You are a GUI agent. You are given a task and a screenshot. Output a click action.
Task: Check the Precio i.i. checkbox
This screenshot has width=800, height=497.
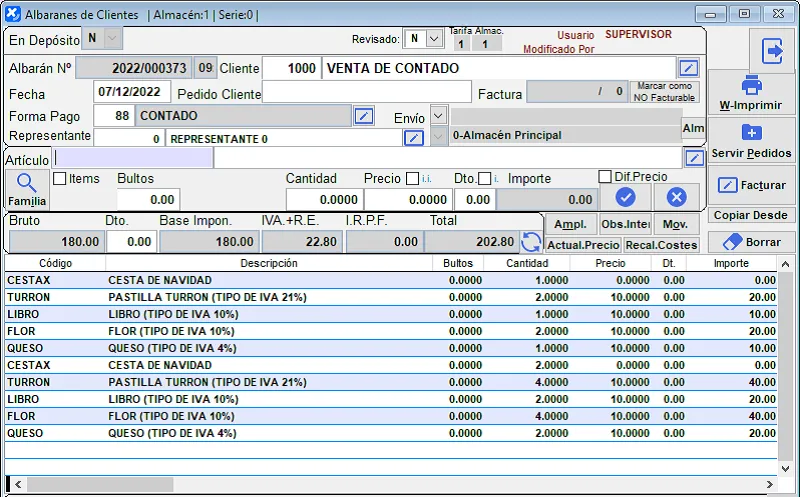click(412, 178)
